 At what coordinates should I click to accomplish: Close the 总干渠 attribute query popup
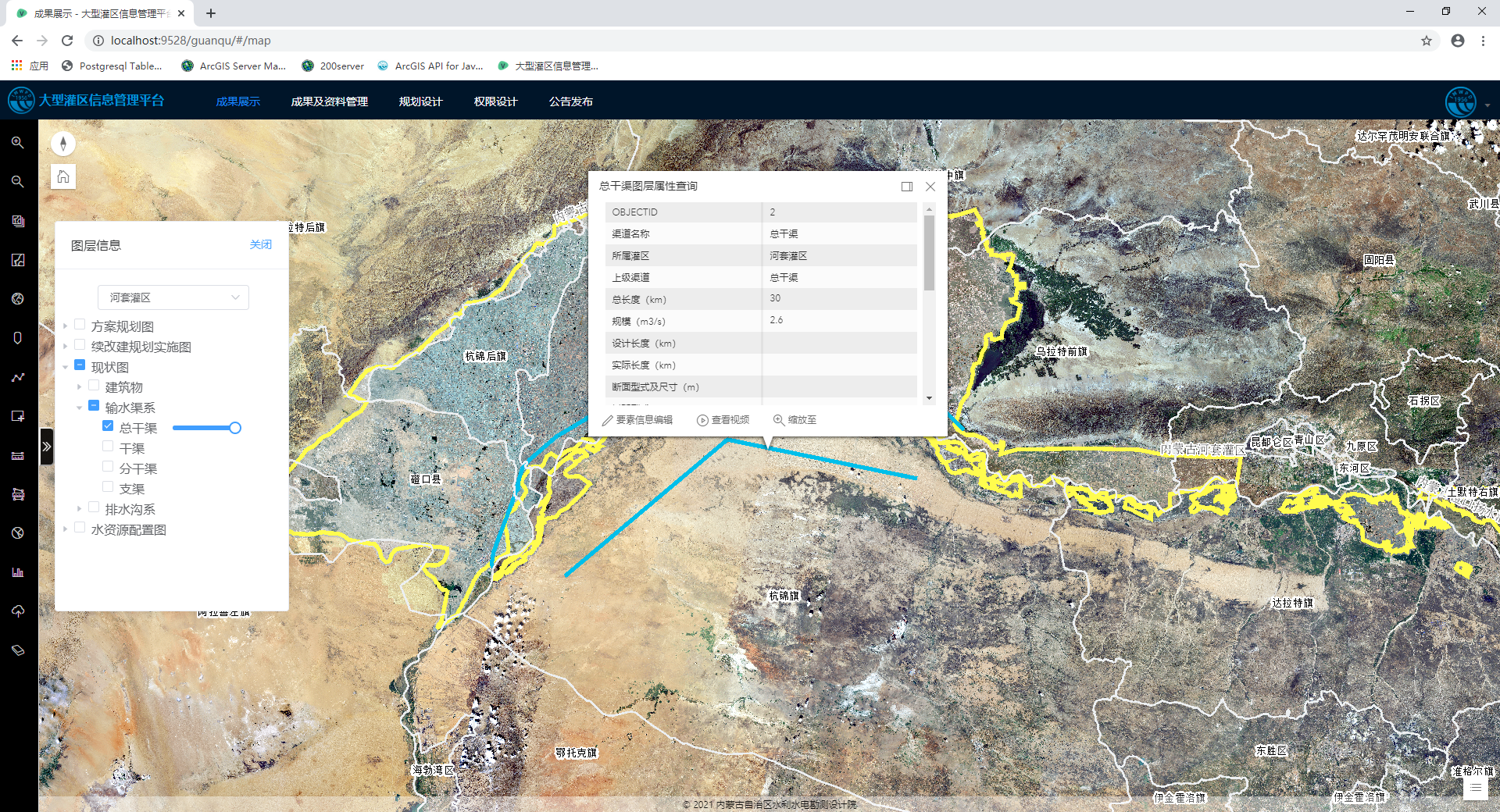click(x=930, y=187)
